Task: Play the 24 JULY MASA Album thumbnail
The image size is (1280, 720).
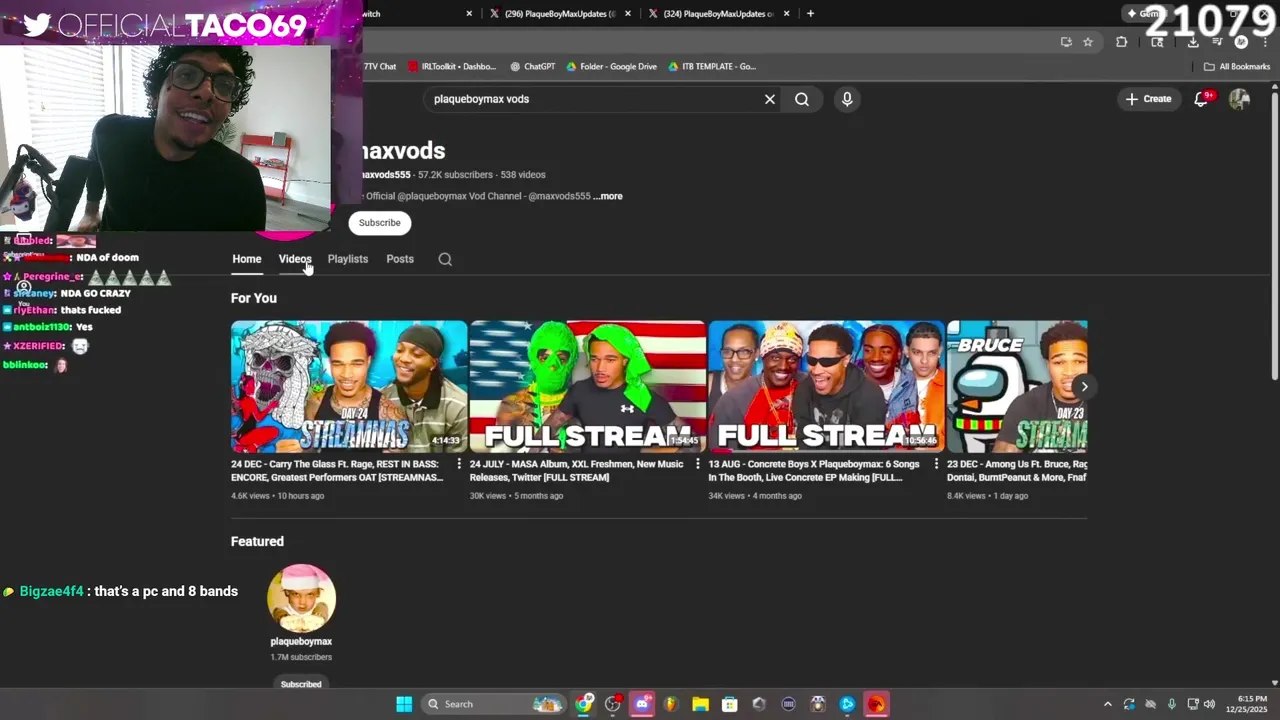Action: pos(588,387)
